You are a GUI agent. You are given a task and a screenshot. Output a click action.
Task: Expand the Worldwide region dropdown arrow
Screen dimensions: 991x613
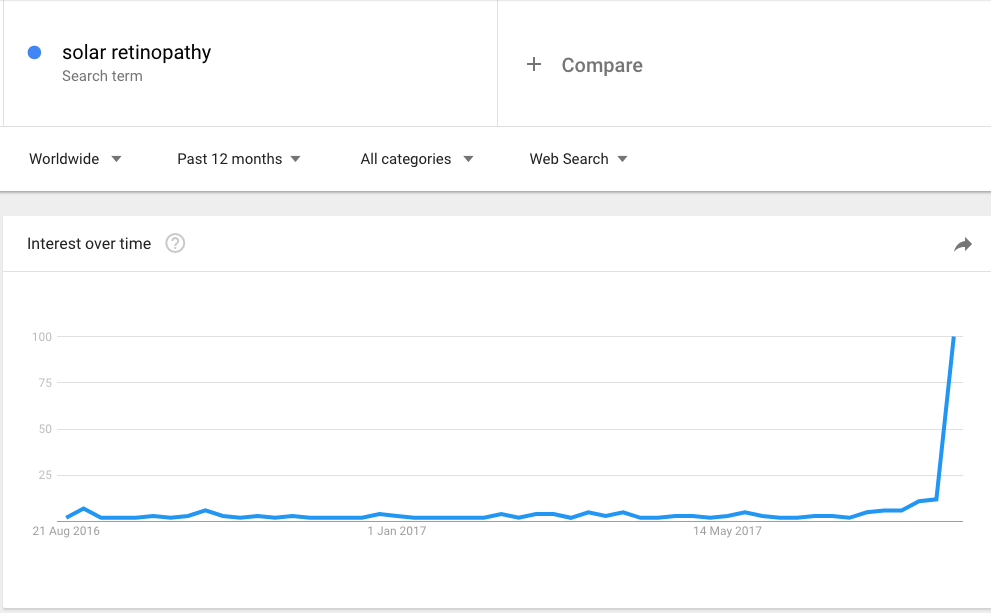point(116,159)
